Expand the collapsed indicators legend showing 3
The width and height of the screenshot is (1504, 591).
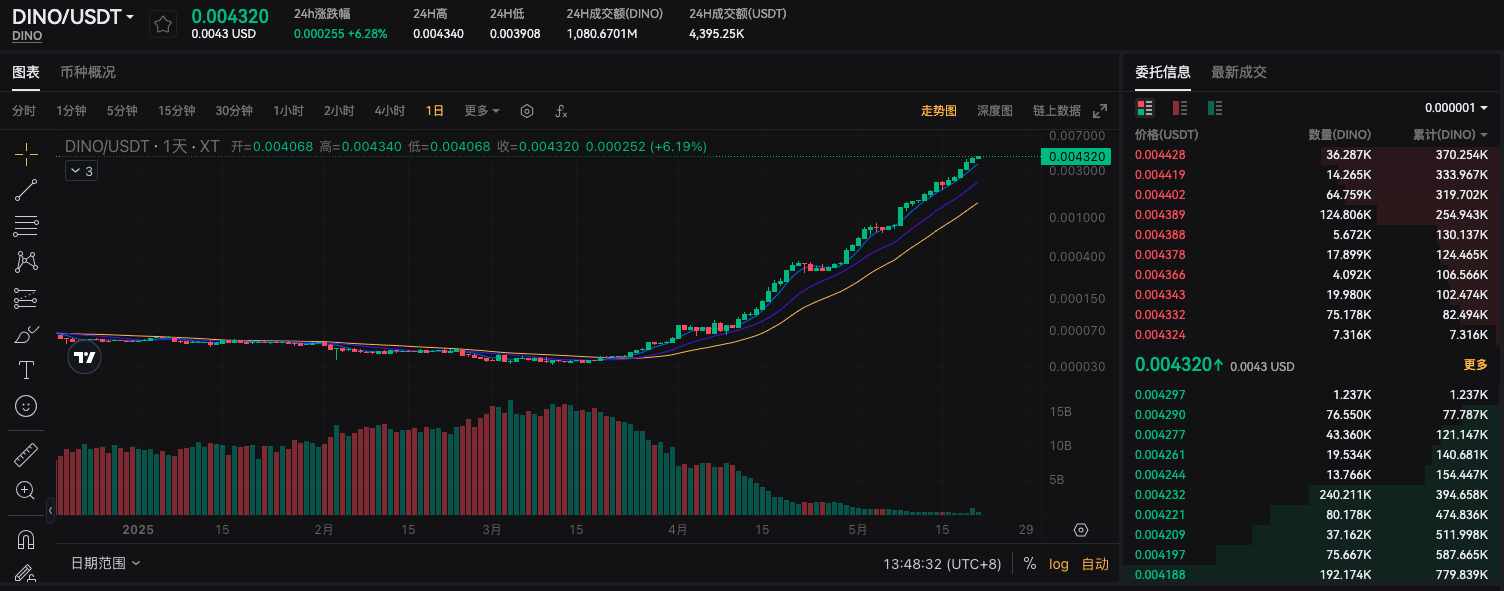click(81, 171)
